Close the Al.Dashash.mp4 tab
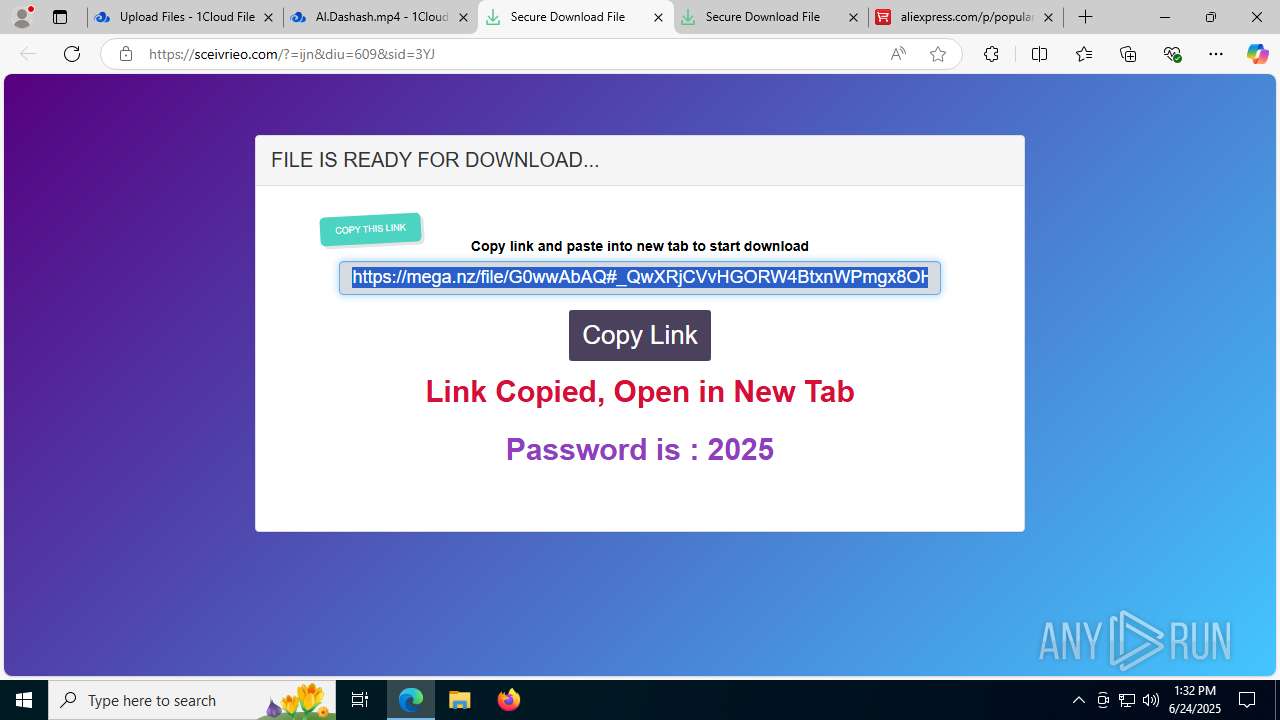Image resolution: width=1280 pixels, height=720 pixels. [463, 17]
